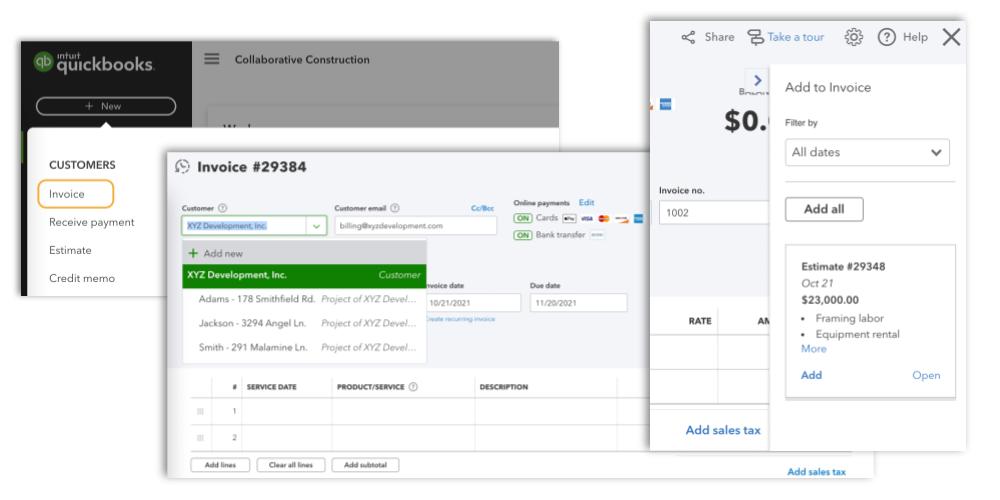
Task: Click the Apple Pay icon in Online payments
Action: 570,218
